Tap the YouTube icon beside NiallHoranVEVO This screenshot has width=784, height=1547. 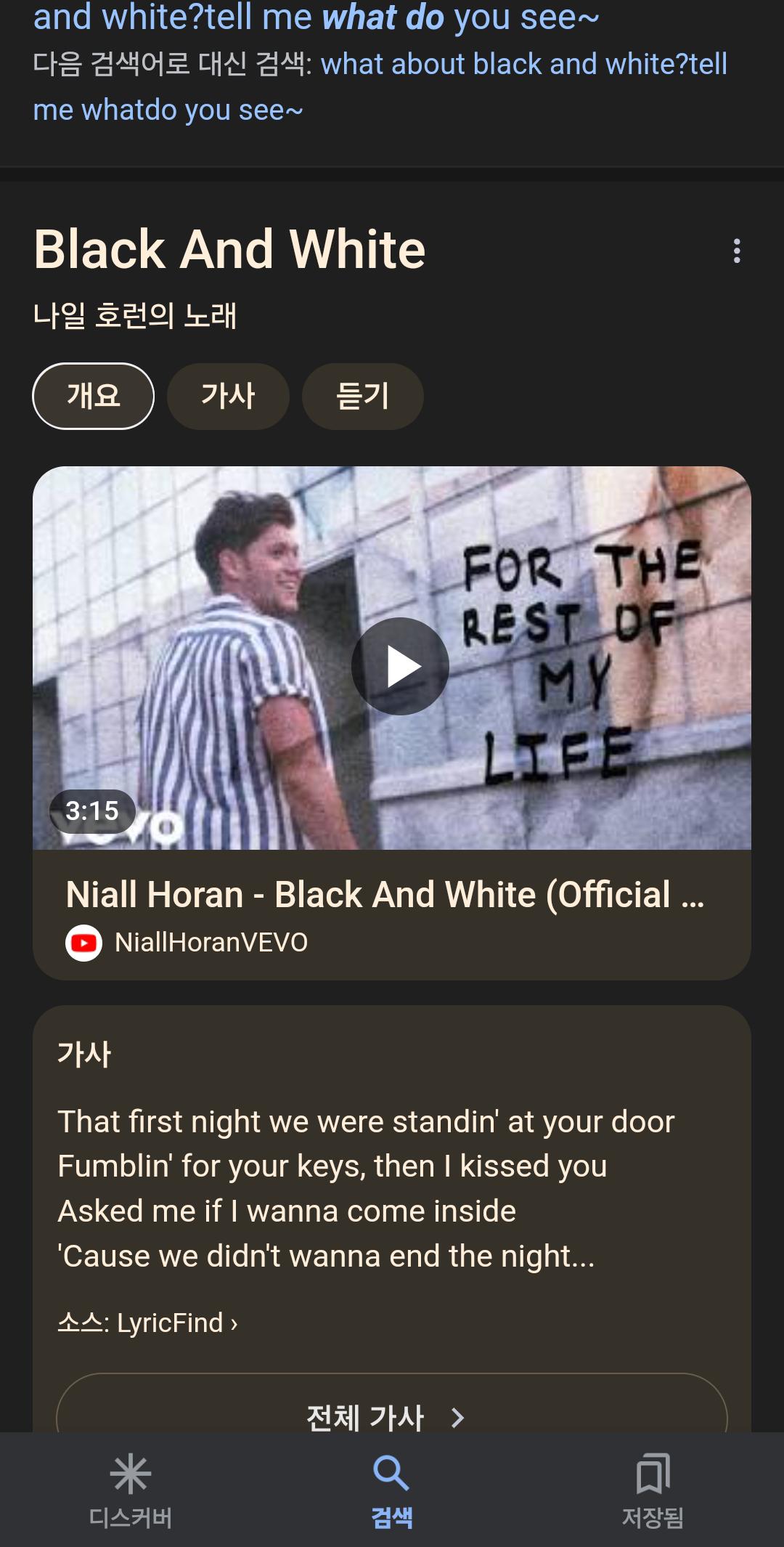[83, 943]
